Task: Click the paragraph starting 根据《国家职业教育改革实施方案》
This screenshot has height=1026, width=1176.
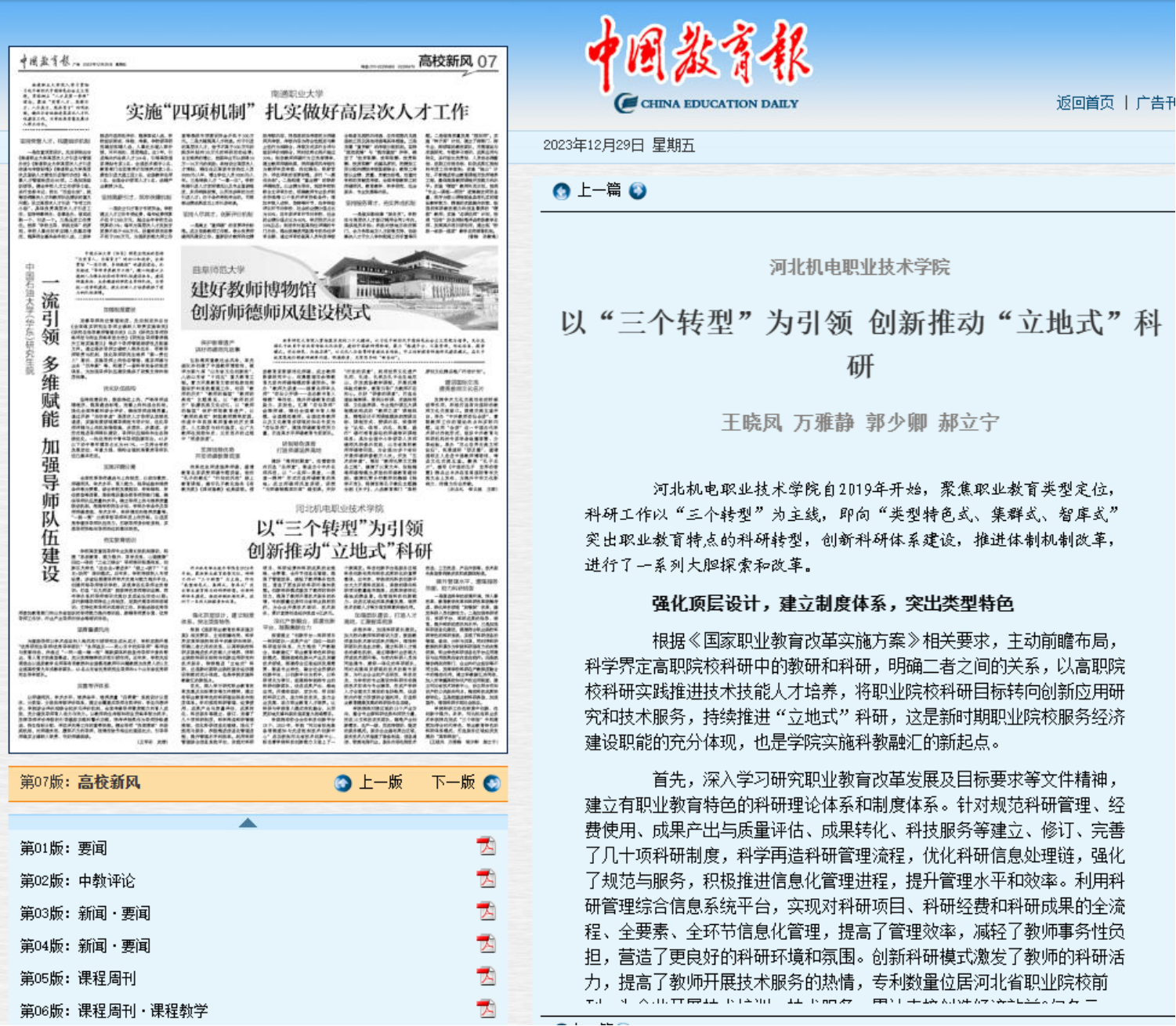Action: tap(855, 692)
